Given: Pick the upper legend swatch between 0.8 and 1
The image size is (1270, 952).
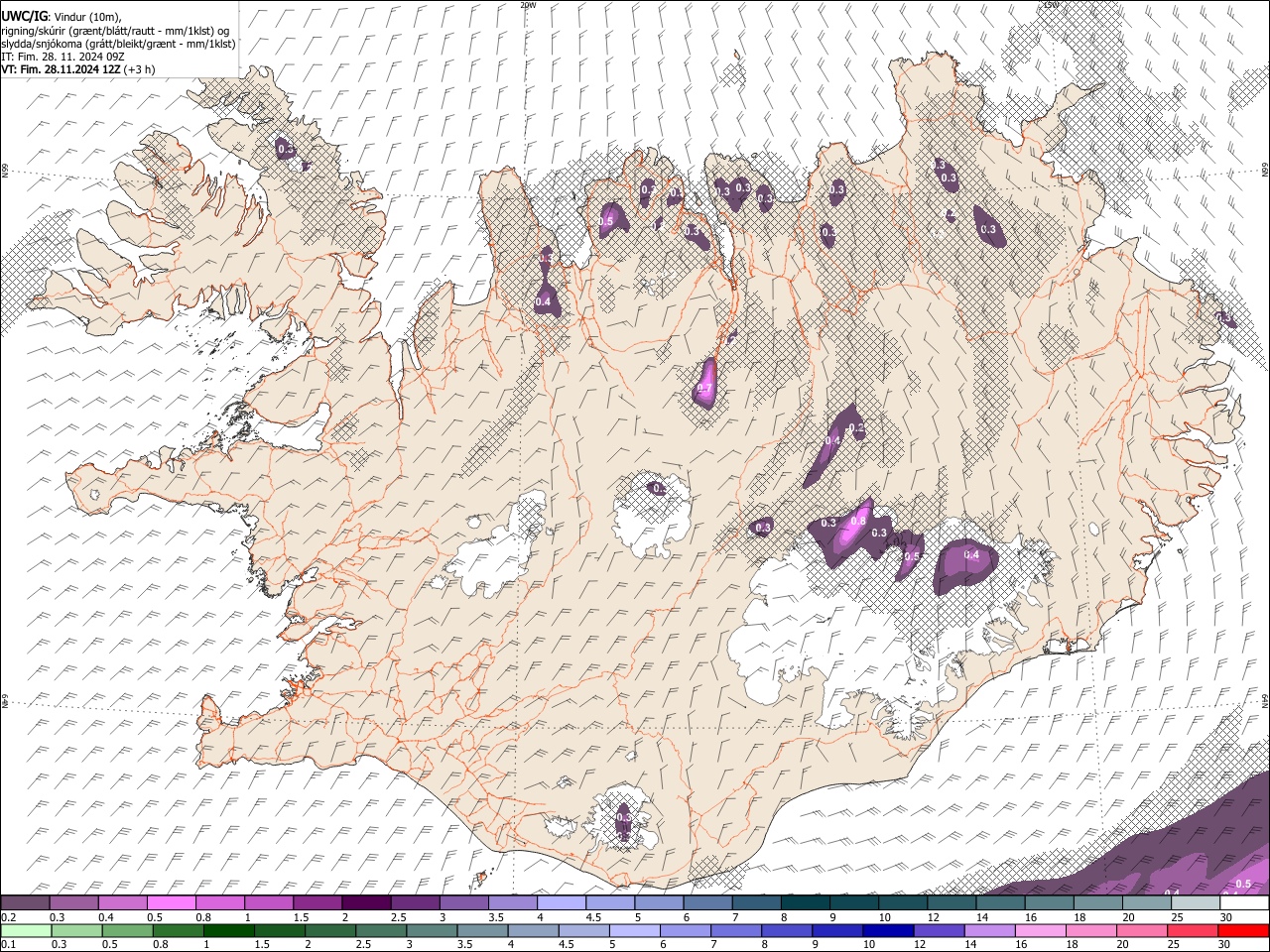Looking at the screenshot, I should [x=219, y=903].
